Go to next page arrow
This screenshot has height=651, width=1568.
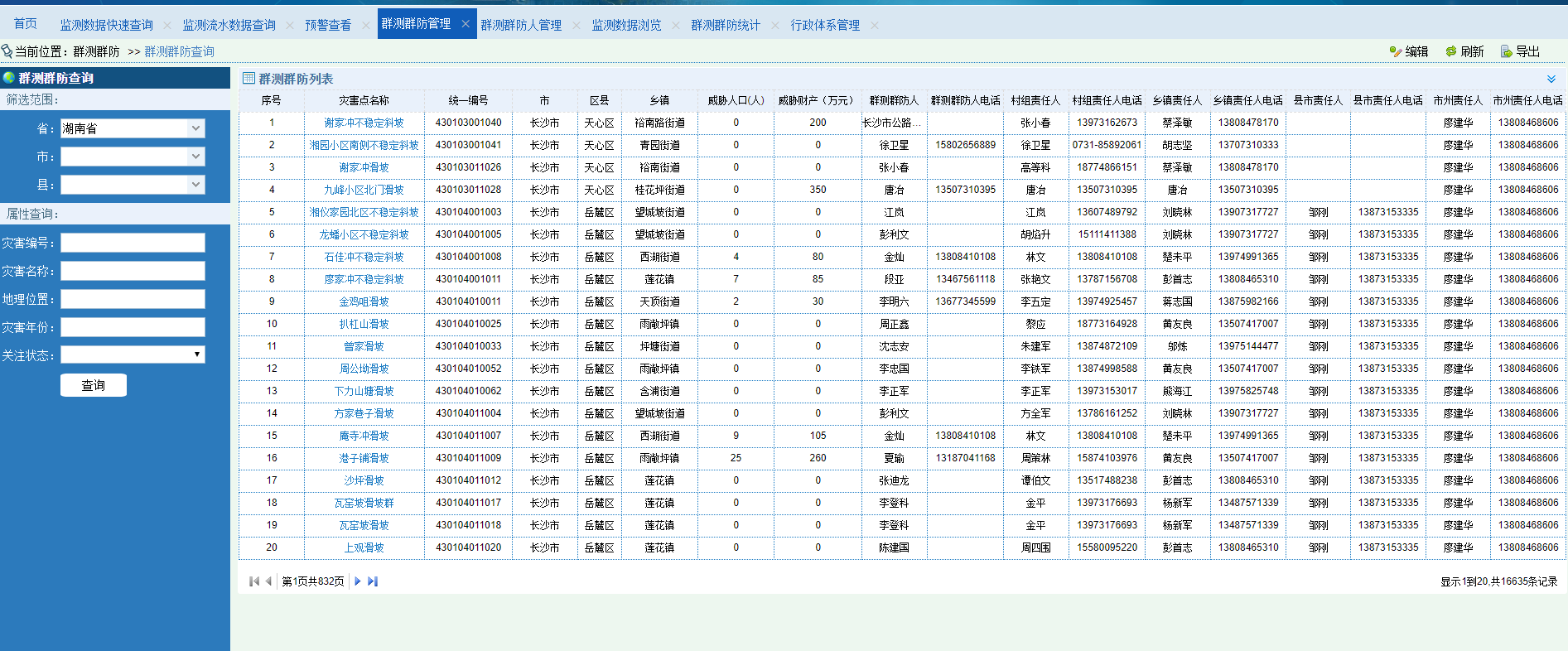point(358,581)
